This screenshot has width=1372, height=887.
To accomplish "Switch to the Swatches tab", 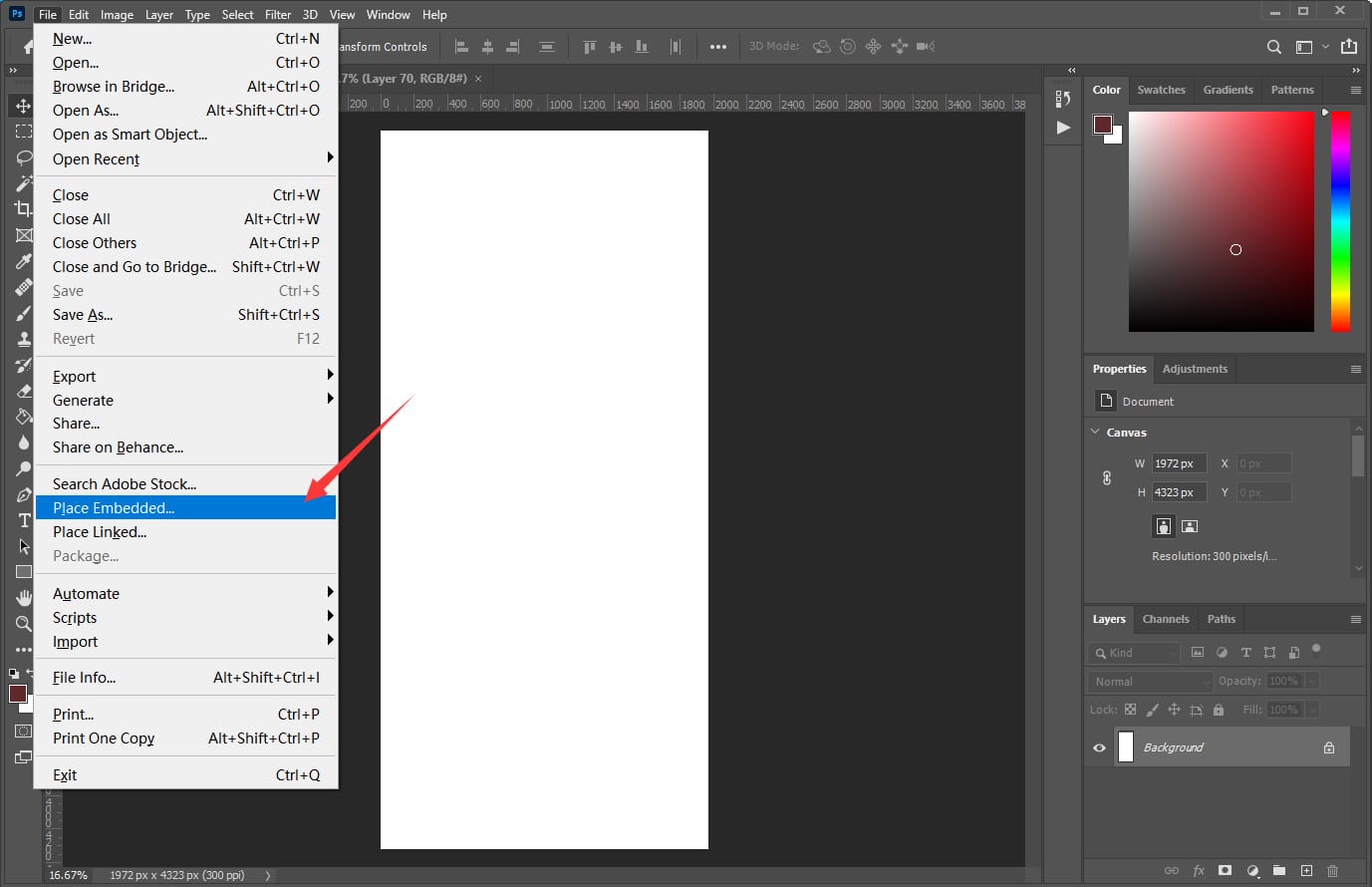I will coord(1161,90).
